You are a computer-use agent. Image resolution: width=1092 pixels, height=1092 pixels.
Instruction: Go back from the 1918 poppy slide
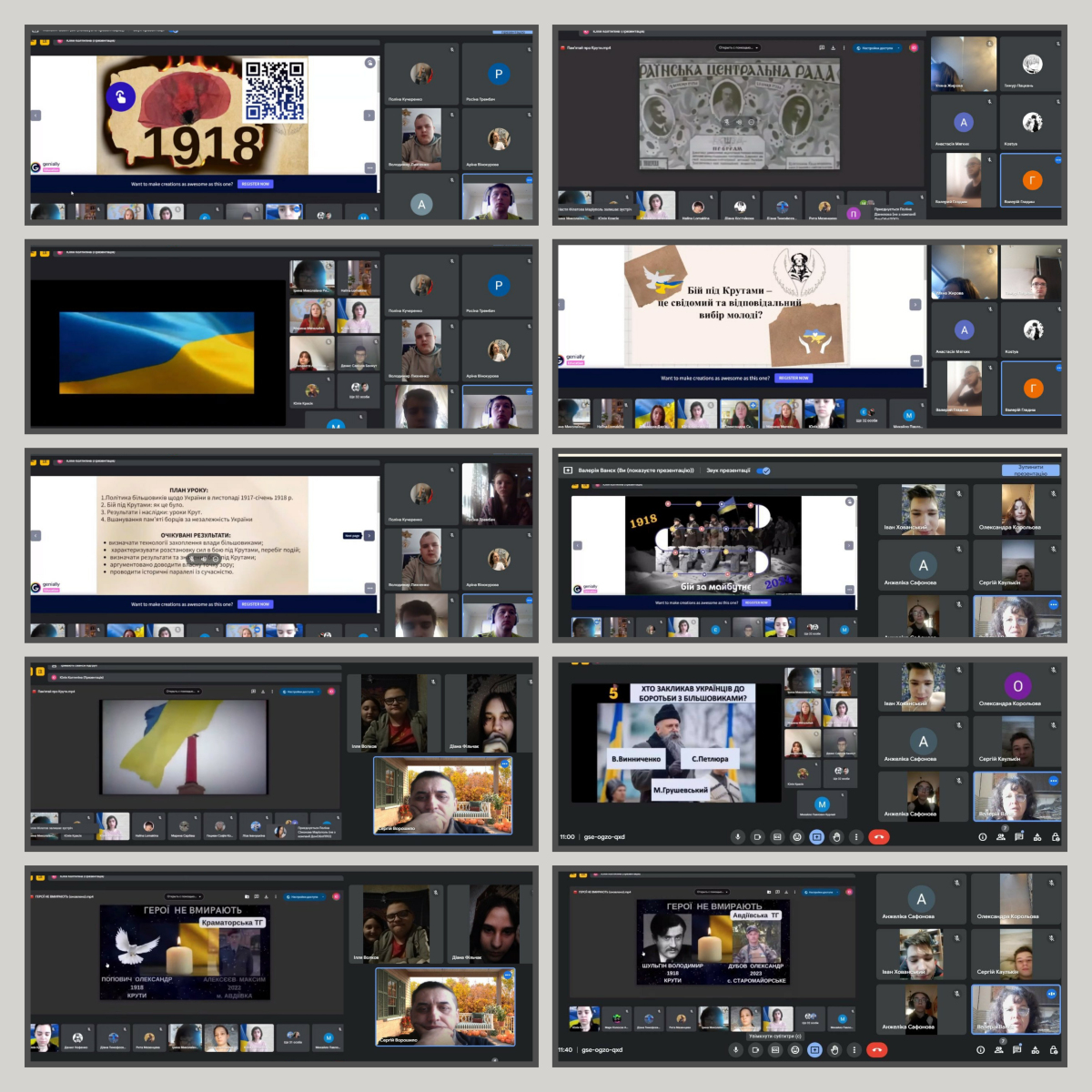coord(36,116)
